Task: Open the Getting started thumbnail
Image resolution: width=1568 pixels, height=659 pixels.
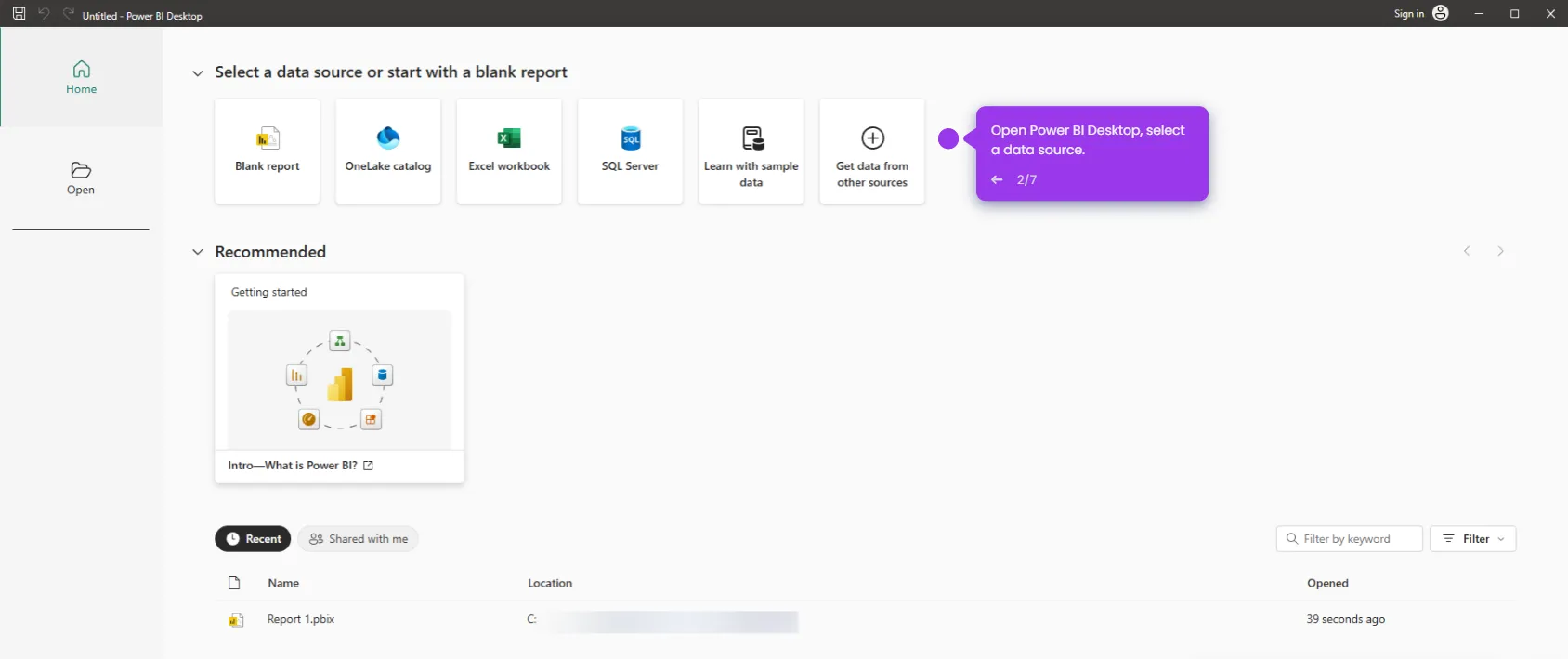Action: pos(339,380)
